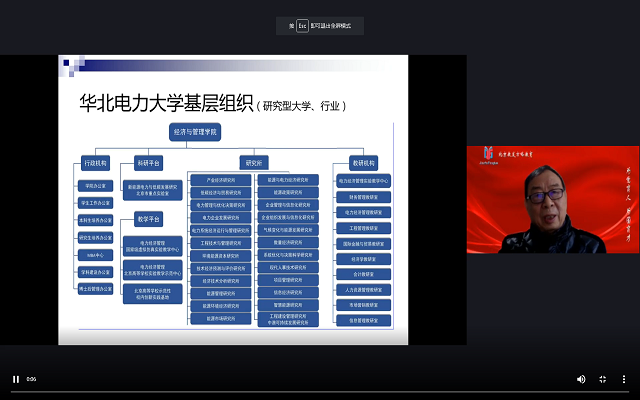Image resolution: width=640 pixels, height=400 pixels.
Task: Click the 学科建设办公室 box
Action: 96,272
